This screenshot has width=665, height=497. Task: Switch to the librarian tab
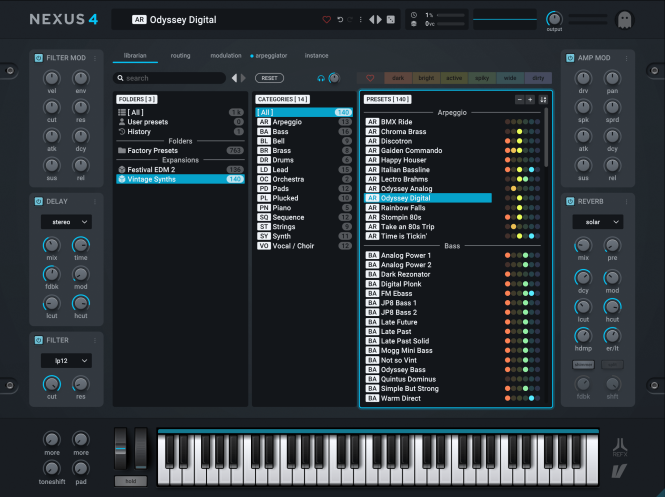point(135,56)
